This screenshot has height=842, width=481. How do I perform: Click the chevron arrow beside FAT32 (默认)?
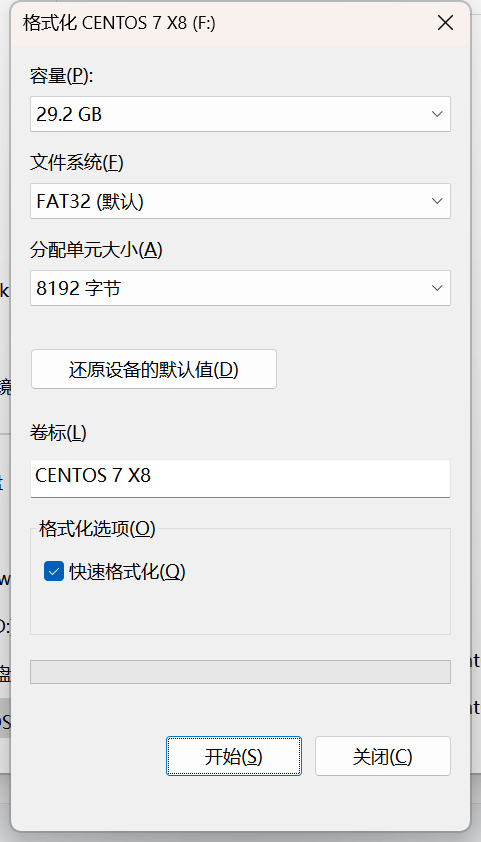click(437, 201)
